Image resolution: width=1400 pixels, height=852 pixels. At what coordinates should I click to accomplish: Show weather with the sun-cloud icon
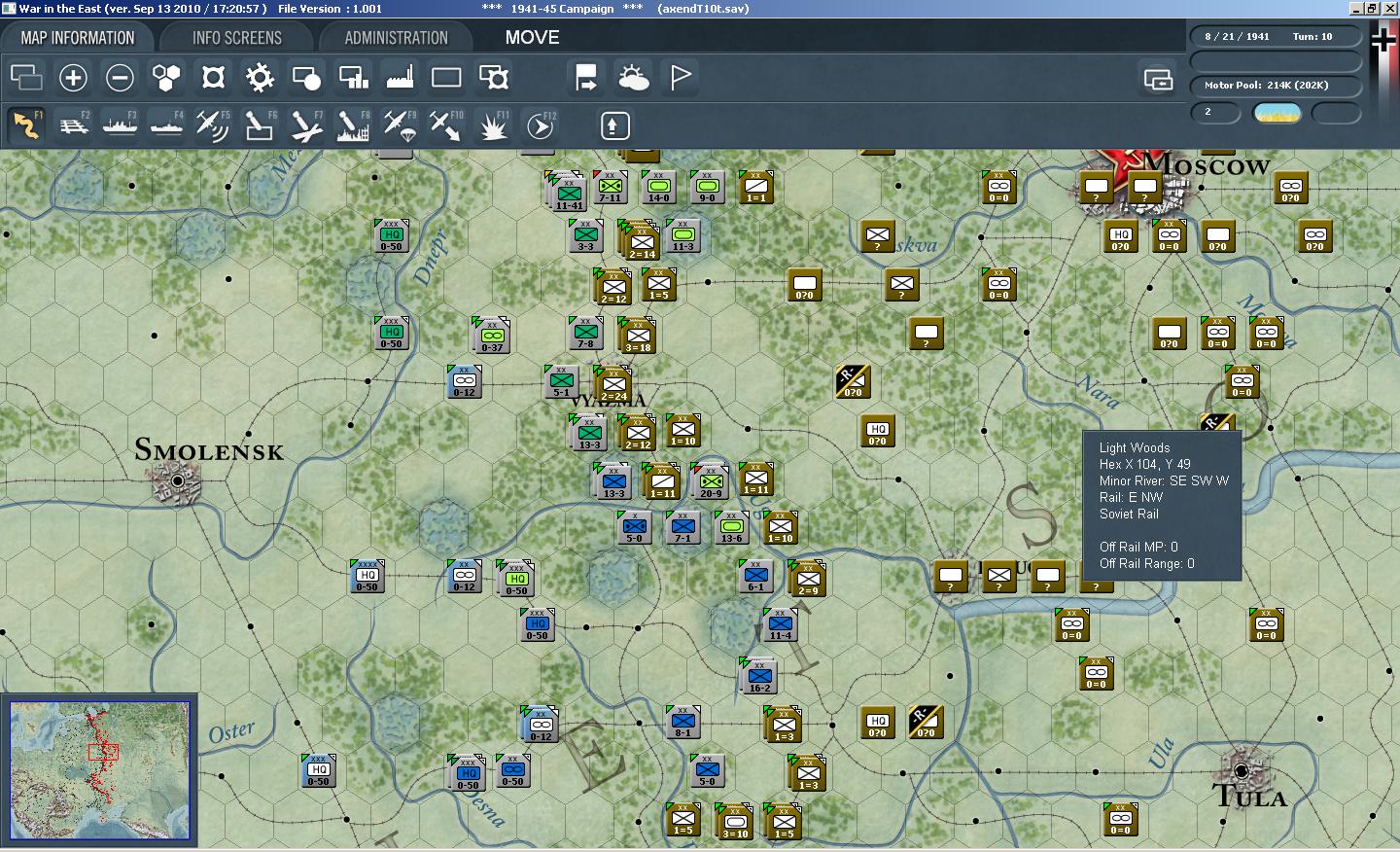click(x=633, y=77)
